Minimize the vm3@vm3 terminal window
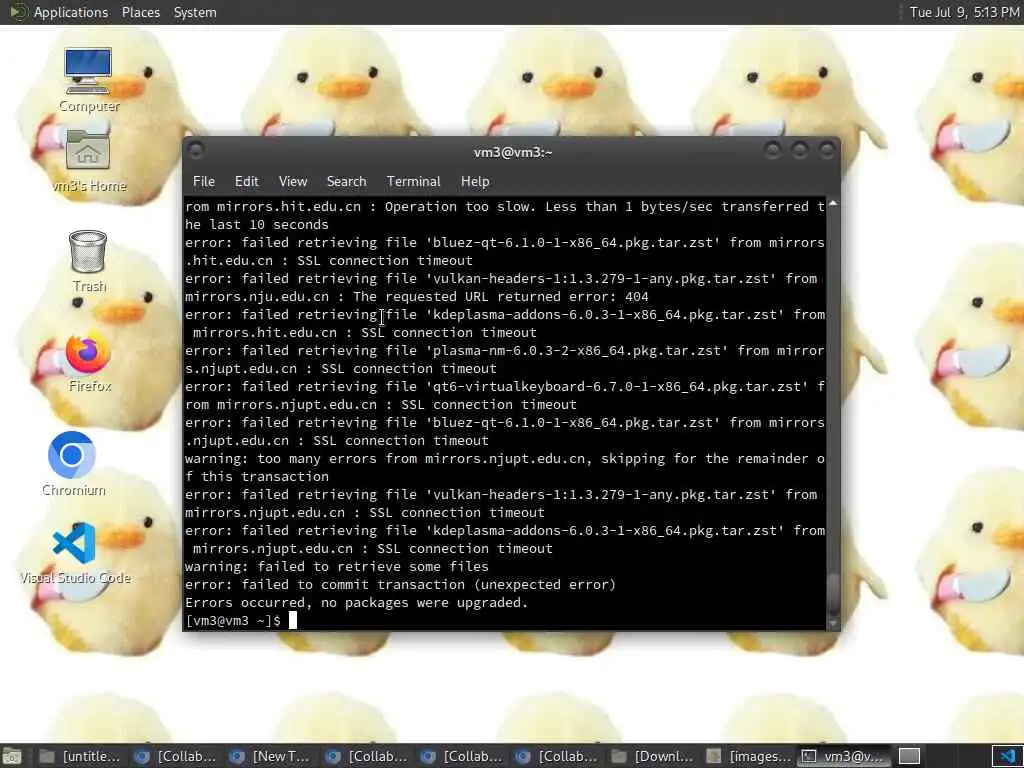This screenshot has height=768, width=1024. click(773, 151)
